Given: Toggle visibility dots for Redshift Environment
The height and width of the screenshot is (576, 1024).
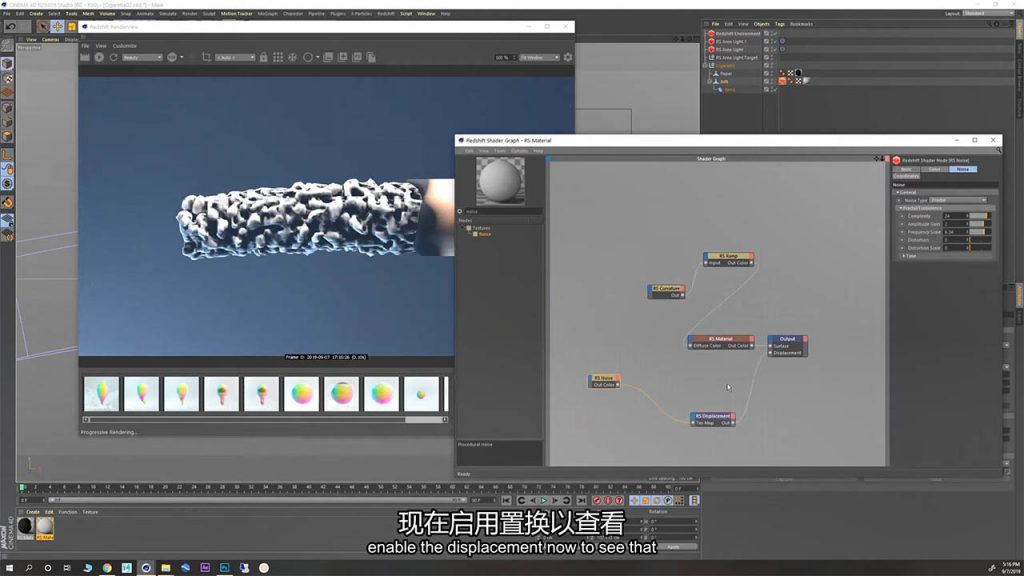Looking at the screenshot, I should (771, 33).
